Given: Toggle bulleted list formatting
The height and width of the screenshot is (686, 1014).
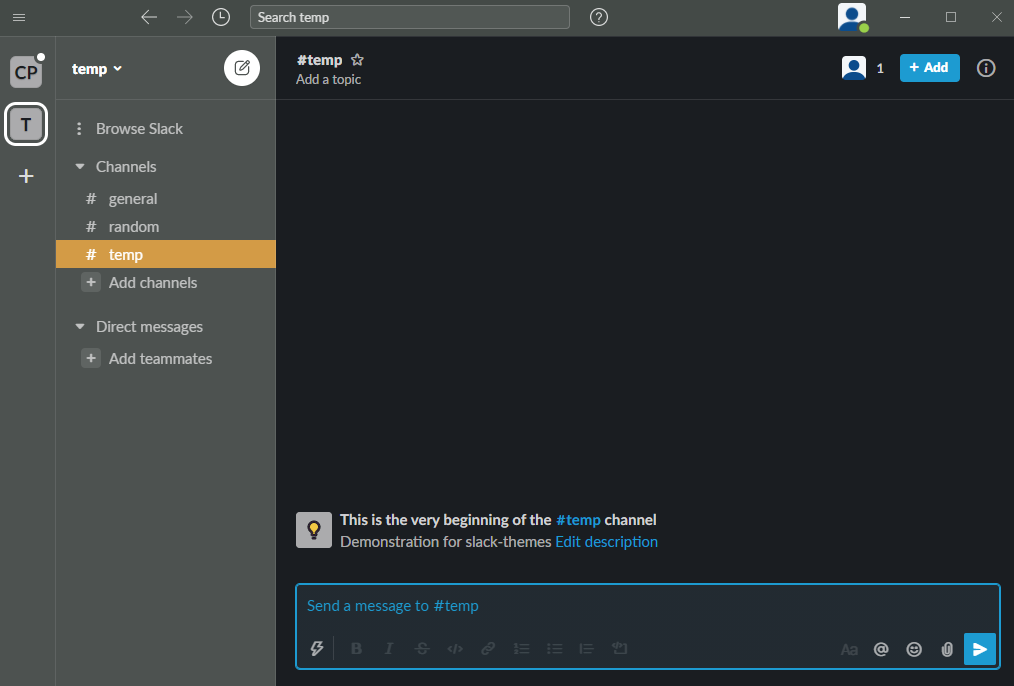Looking at the screenshot, I should coord(554,648).
